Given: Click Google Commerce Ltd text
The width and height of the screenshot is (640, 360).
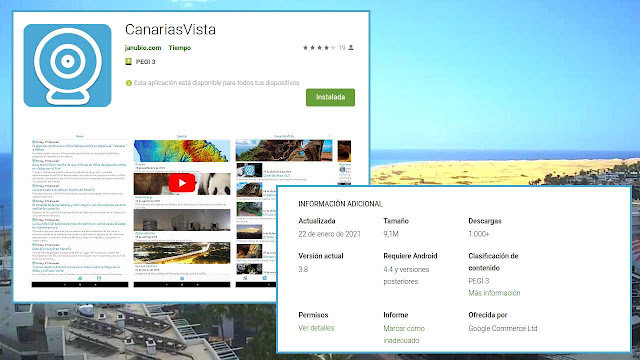Looking at the screenshot, I should pos(503,328).
